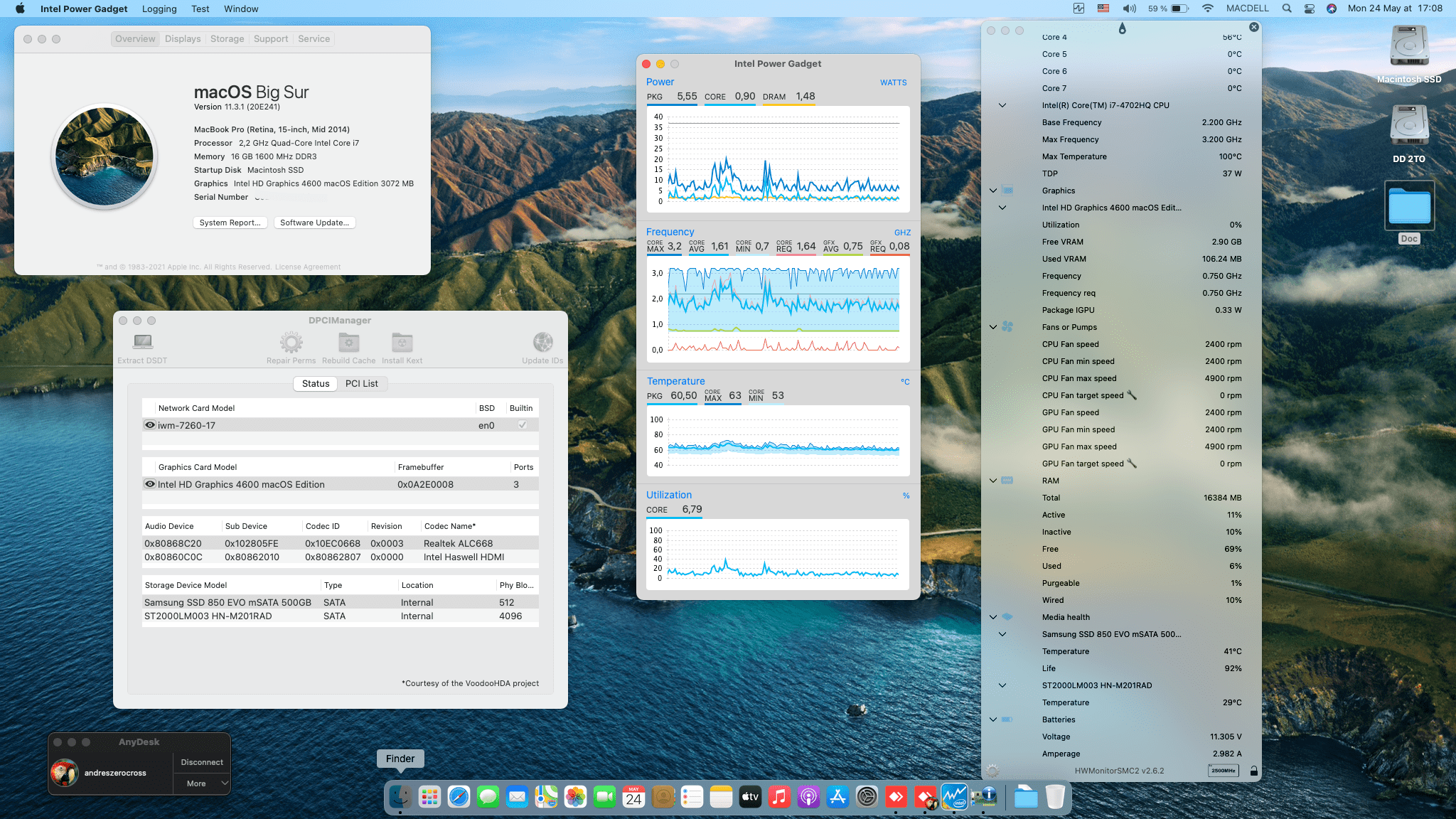Click Disconnect in AnyDesk panel
This screenshot has height=819, width=1456.
click(x=202, y=762)
